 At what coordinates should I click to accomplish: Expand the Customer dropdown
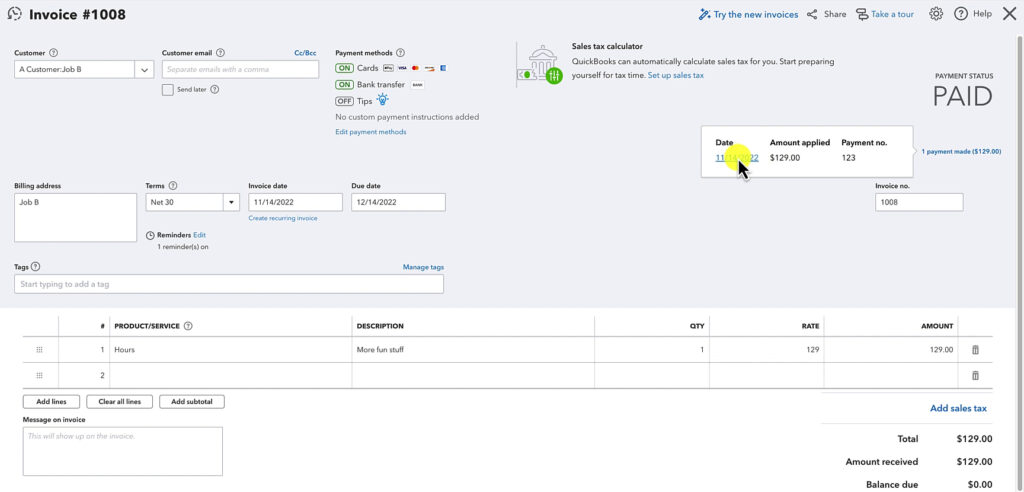[x=144, y=70]
